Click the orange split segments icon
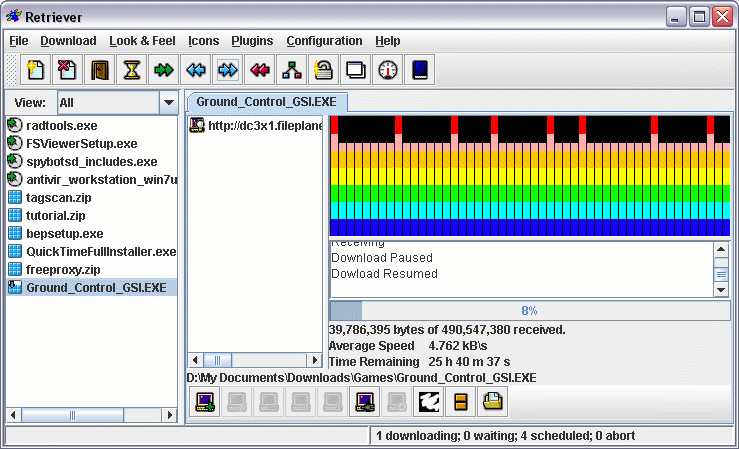 tap(461, 402)
